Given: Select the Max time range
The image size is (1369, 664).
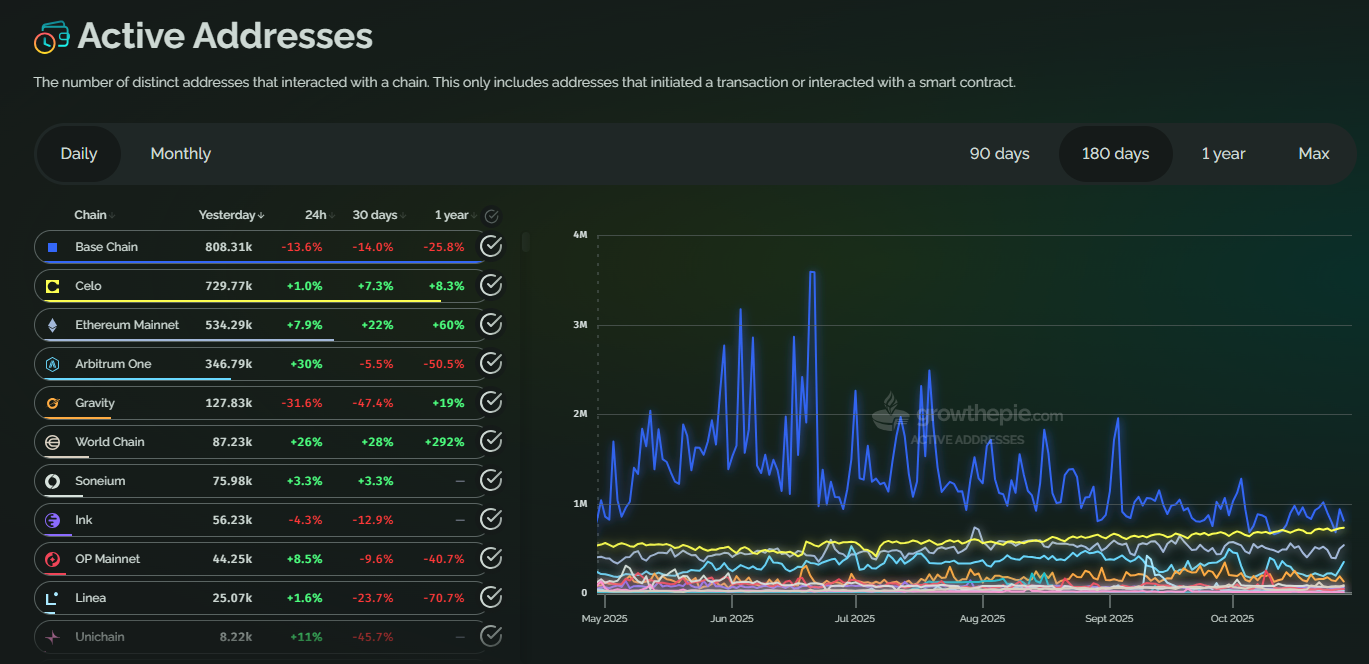Looking at the screenshot, I should click(1313, 154).
